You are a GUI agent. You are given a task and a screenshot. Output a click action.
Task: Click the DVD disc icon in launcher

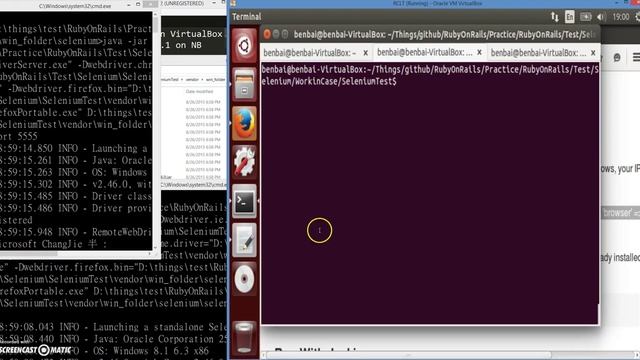pos(244,279)
